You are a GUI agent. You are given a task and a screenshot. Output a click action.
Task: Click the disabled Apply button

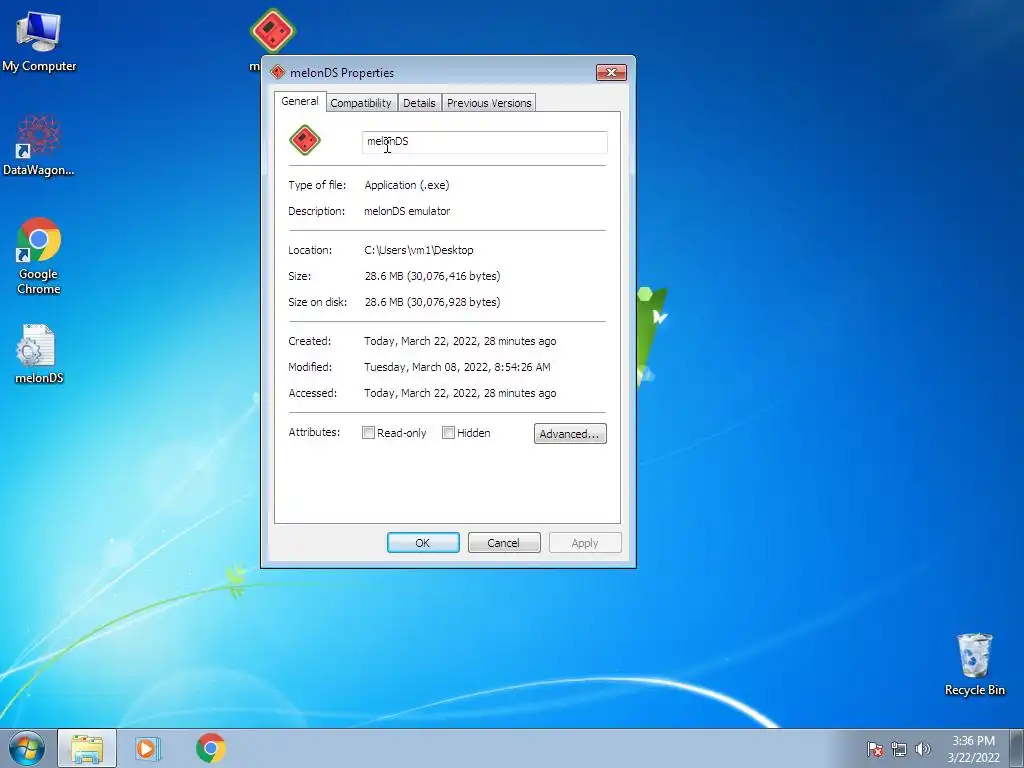point(584,543)
